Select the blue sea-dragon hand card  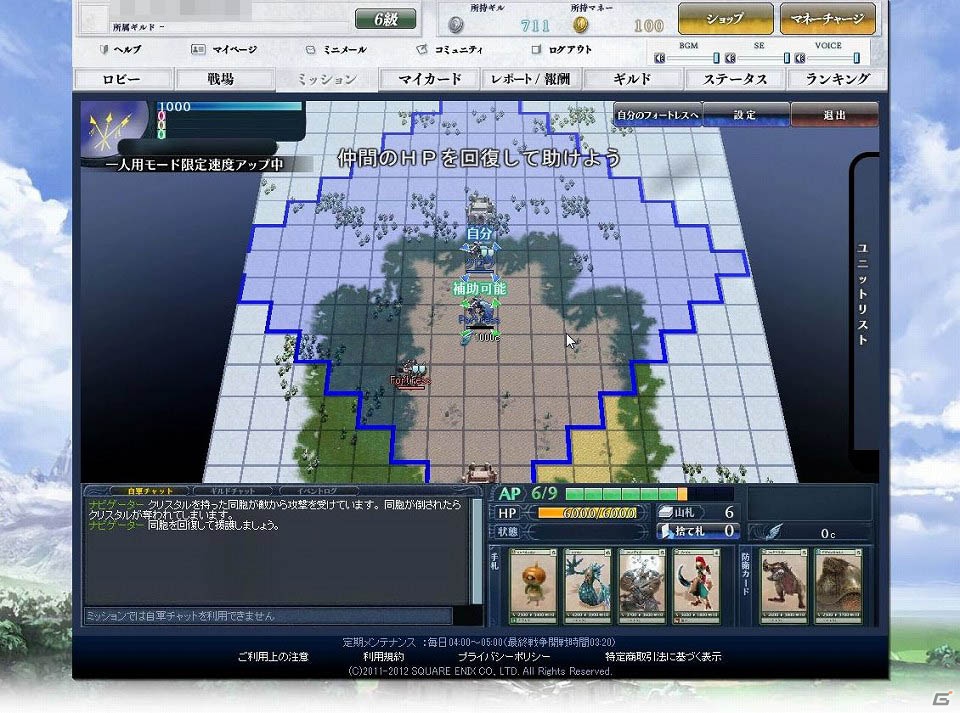click(x=587, y=586)
